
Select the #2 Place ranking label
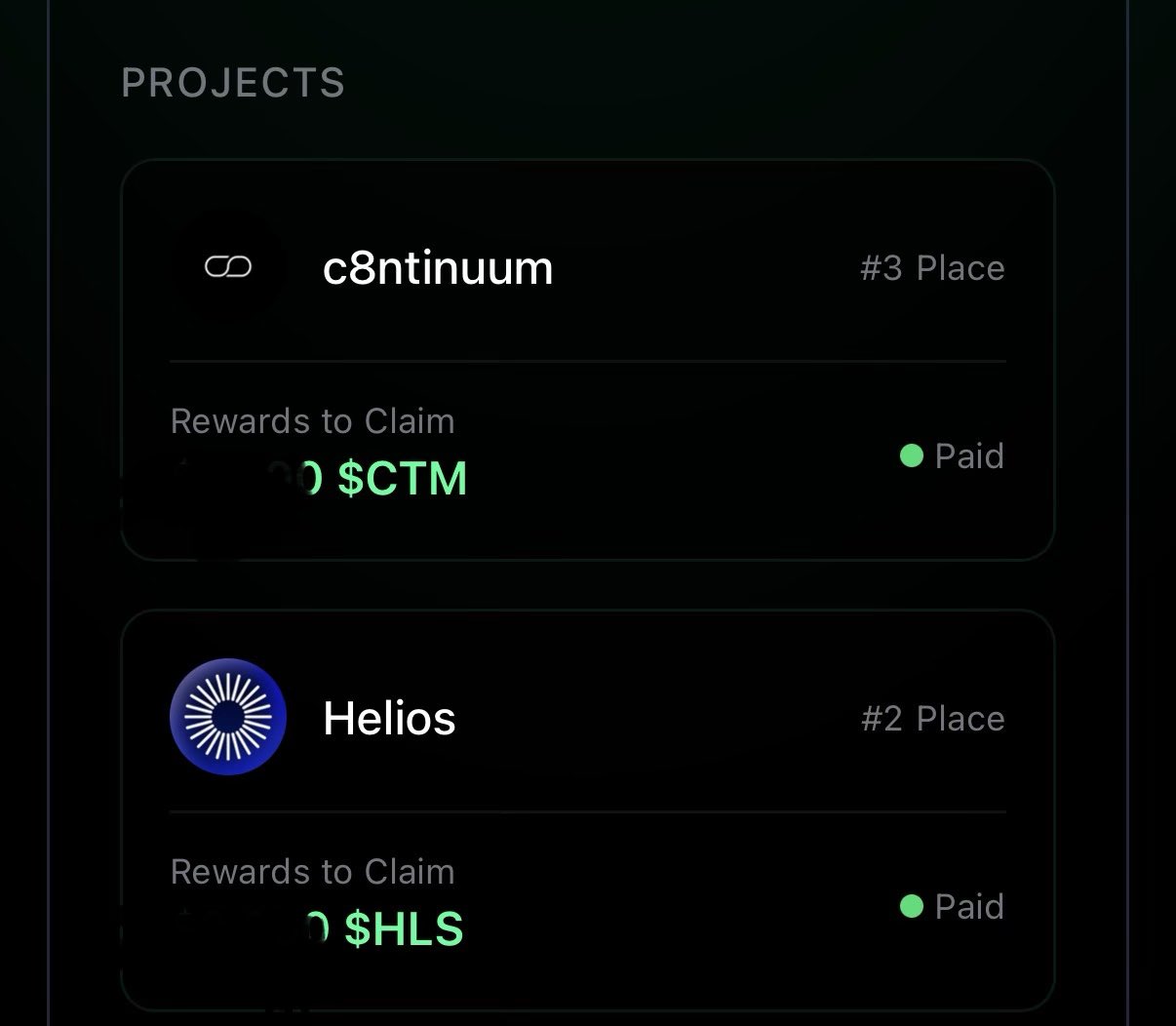pos(932,719)
